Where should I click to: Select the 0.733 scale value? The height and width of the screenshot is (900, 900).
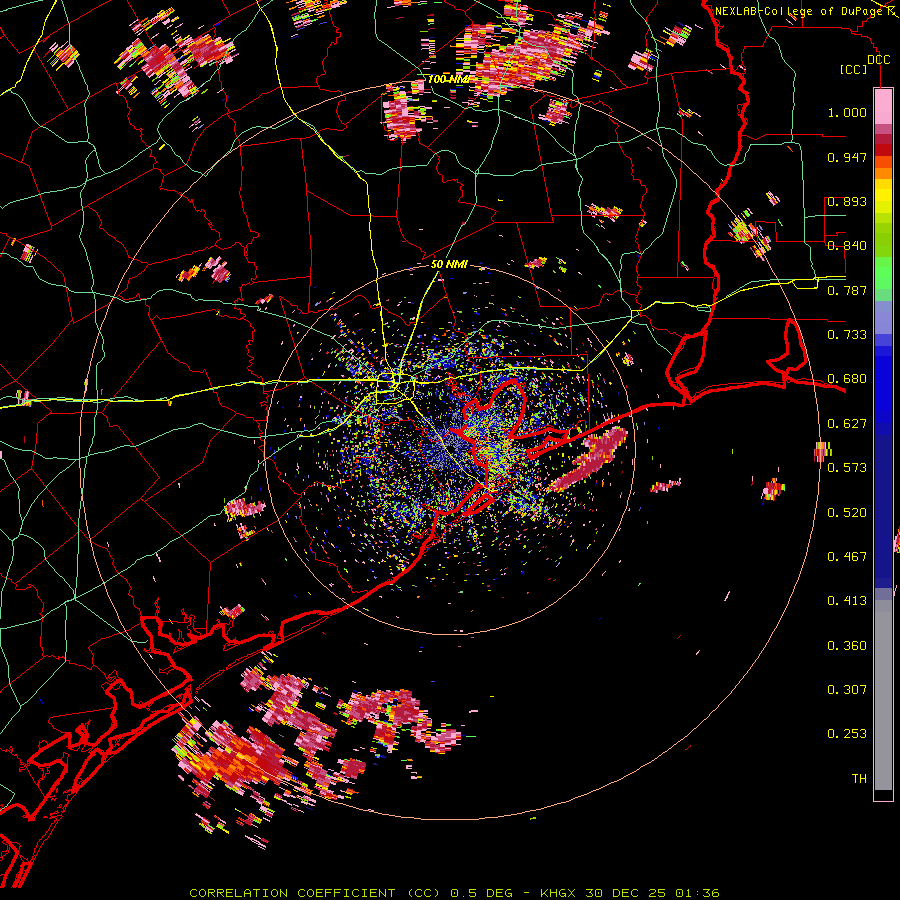847,335
